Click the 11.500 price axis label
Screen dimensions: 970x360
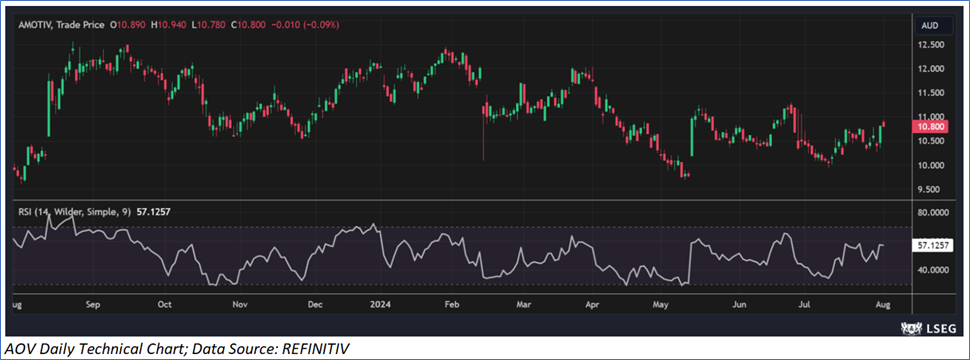(930, 93)
